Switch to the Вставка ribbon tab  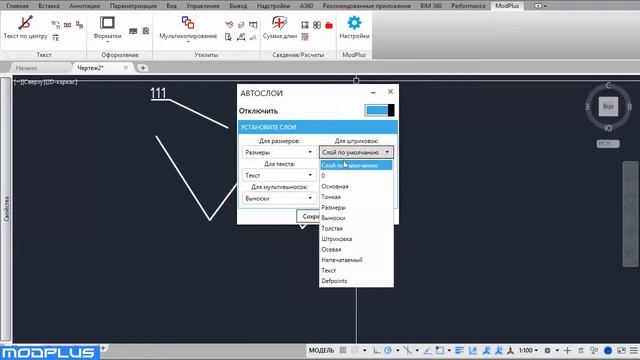click(49, 6)
